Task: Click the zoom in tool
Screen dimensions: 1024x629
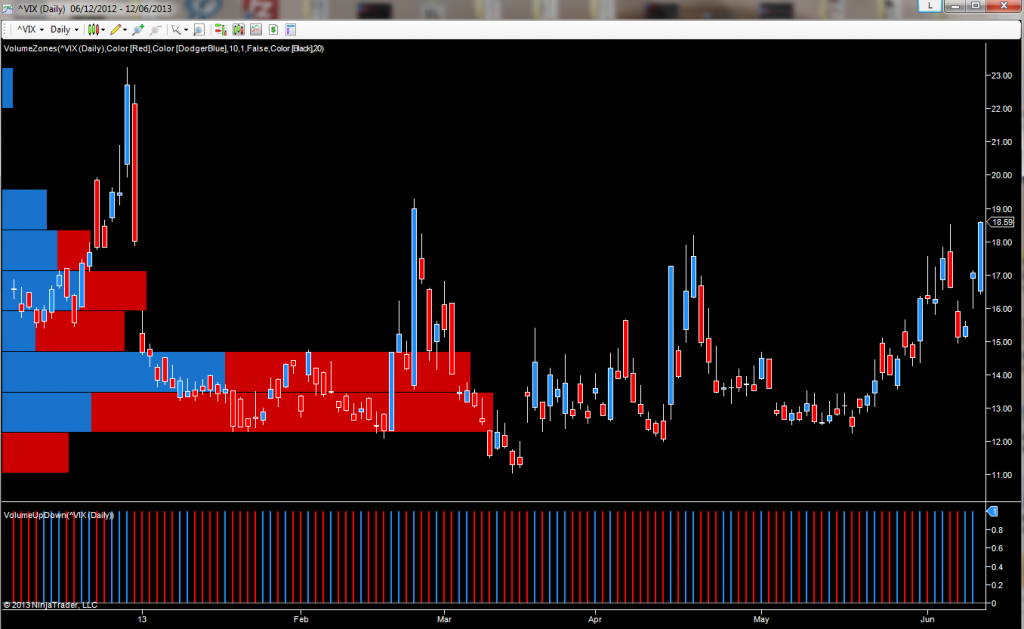Action: pos(138,29)
